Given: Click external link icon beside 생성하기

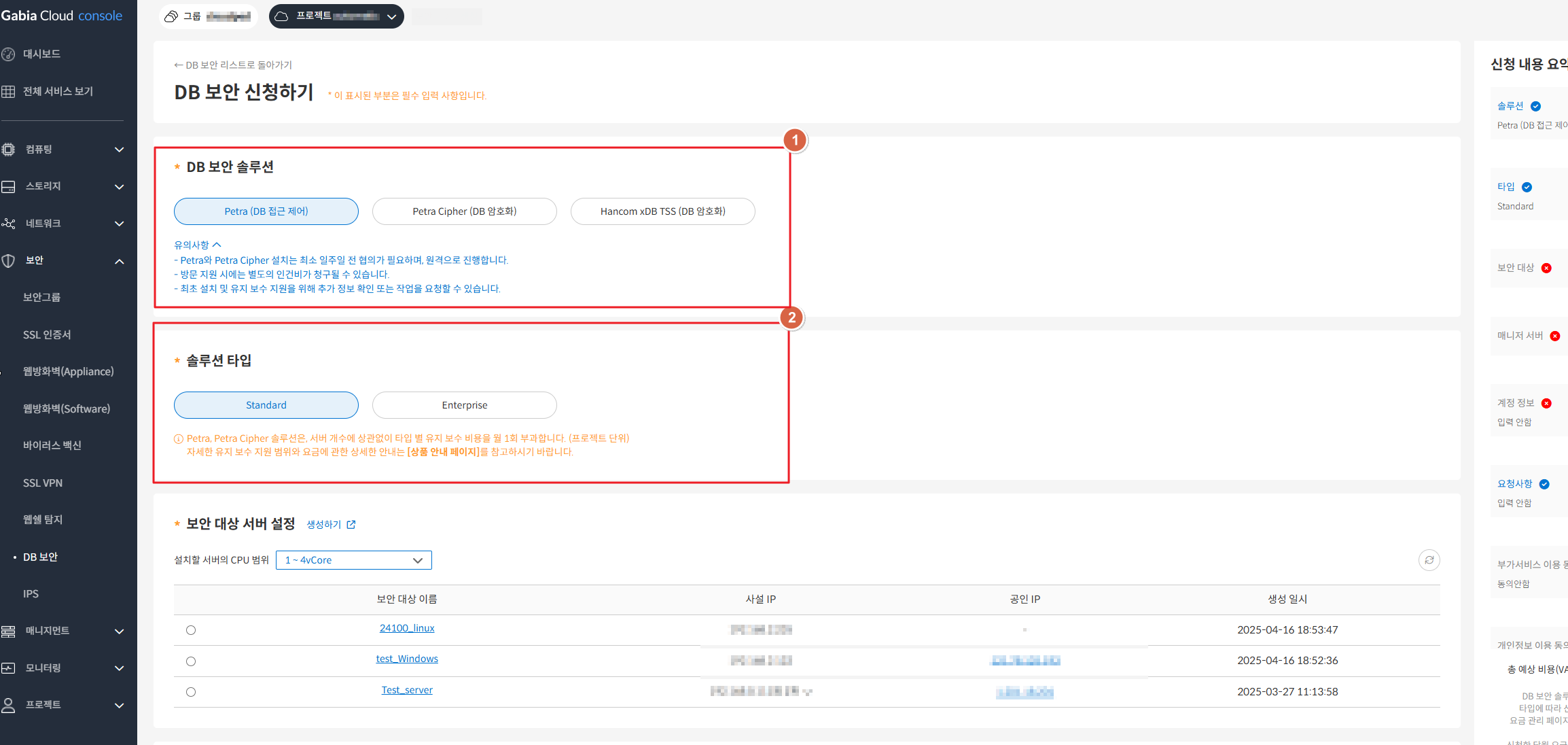Looking at the screenshot, I should click(351, 524).
